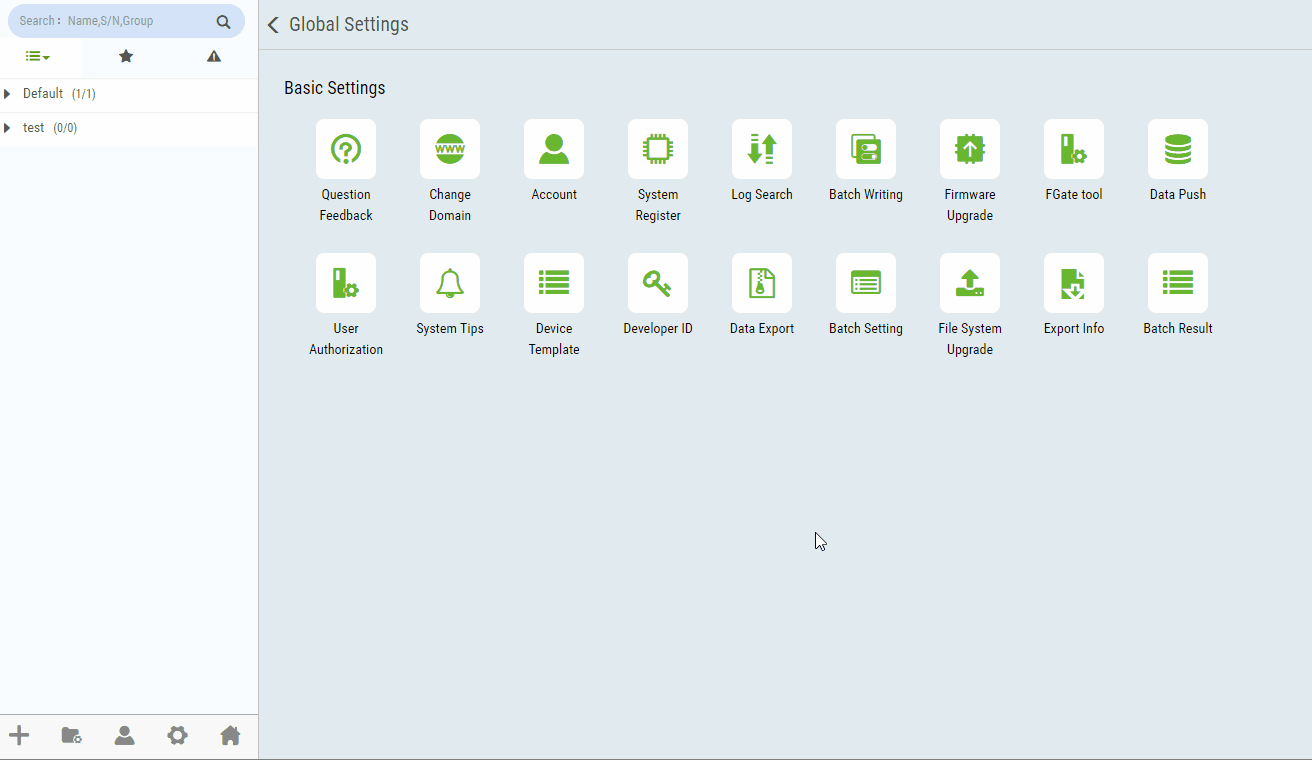Select the Data Push database icon

[x=1178, y=150]
